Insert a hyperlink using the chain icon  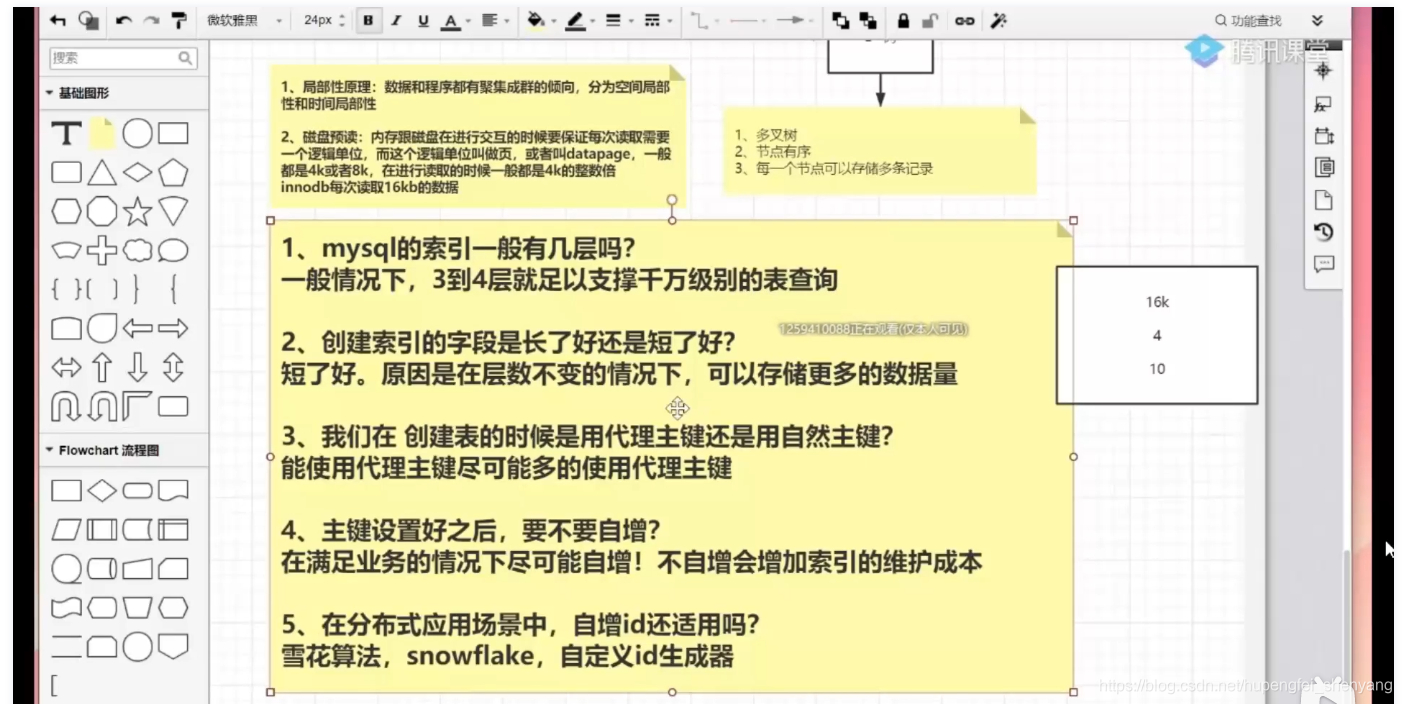pyautogui.click(x=965, y=20)
